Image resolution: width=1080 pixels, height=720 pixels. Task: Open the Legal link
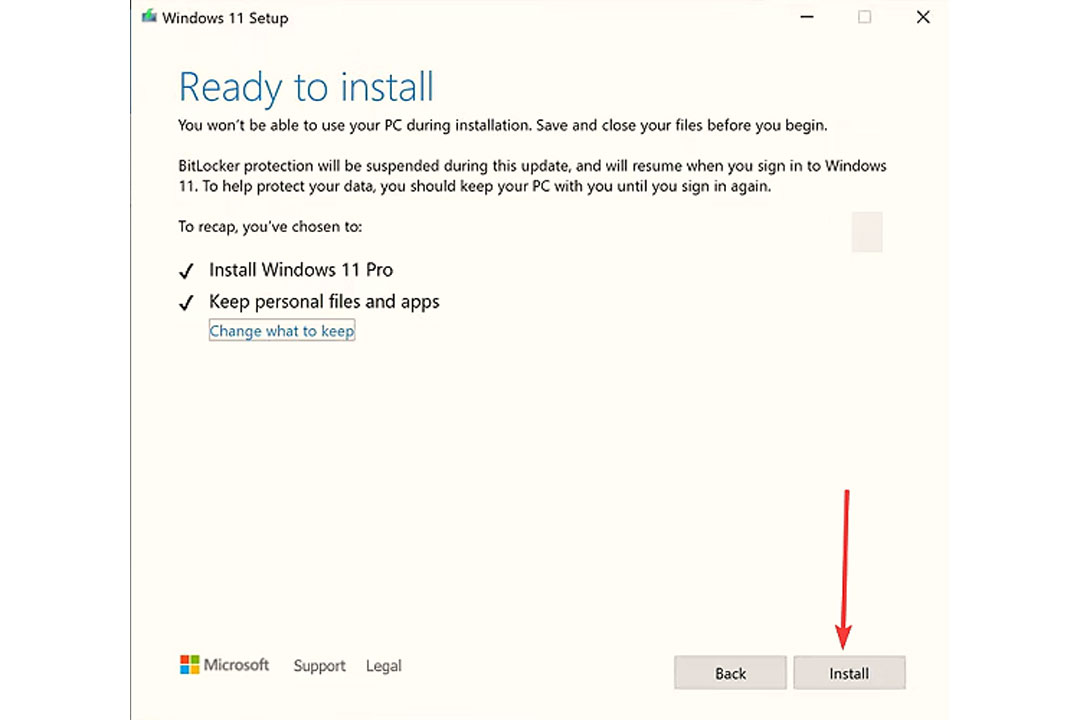tap(384, 666)
